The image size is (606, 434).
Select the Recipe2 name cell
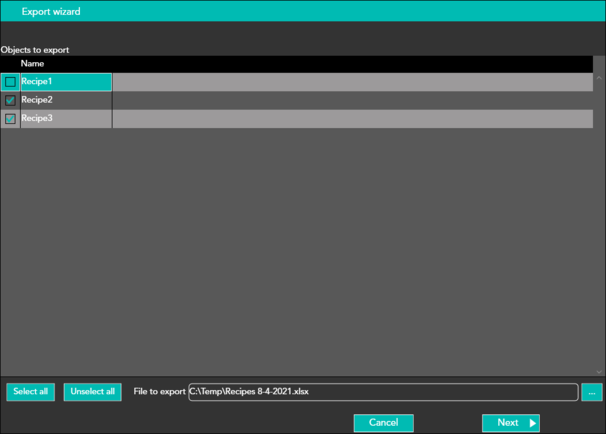click(x=65, y=101)
